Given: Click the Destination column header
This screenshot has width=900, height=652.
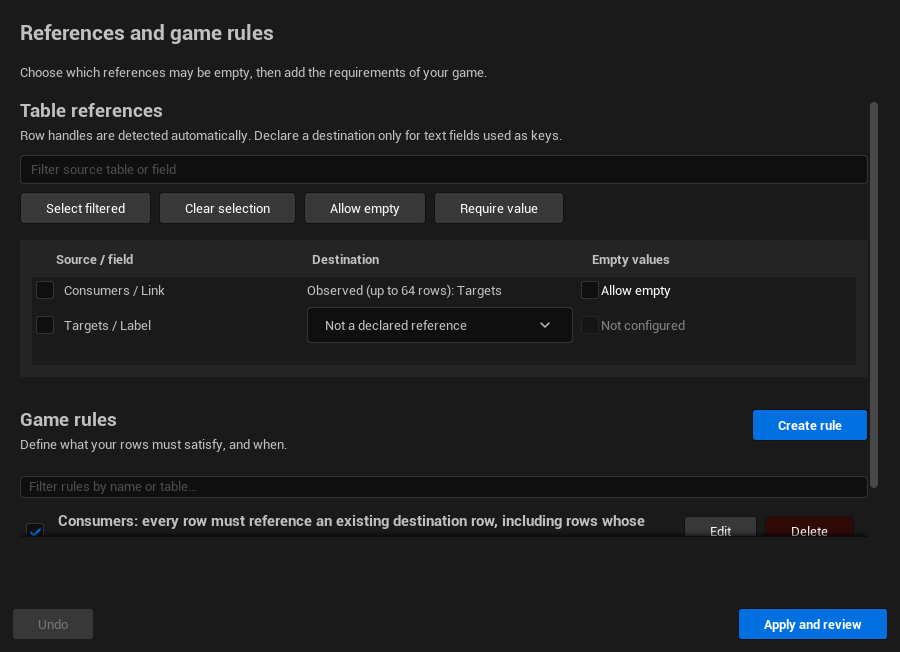Looking at the screenshot, I should [346, 259].
